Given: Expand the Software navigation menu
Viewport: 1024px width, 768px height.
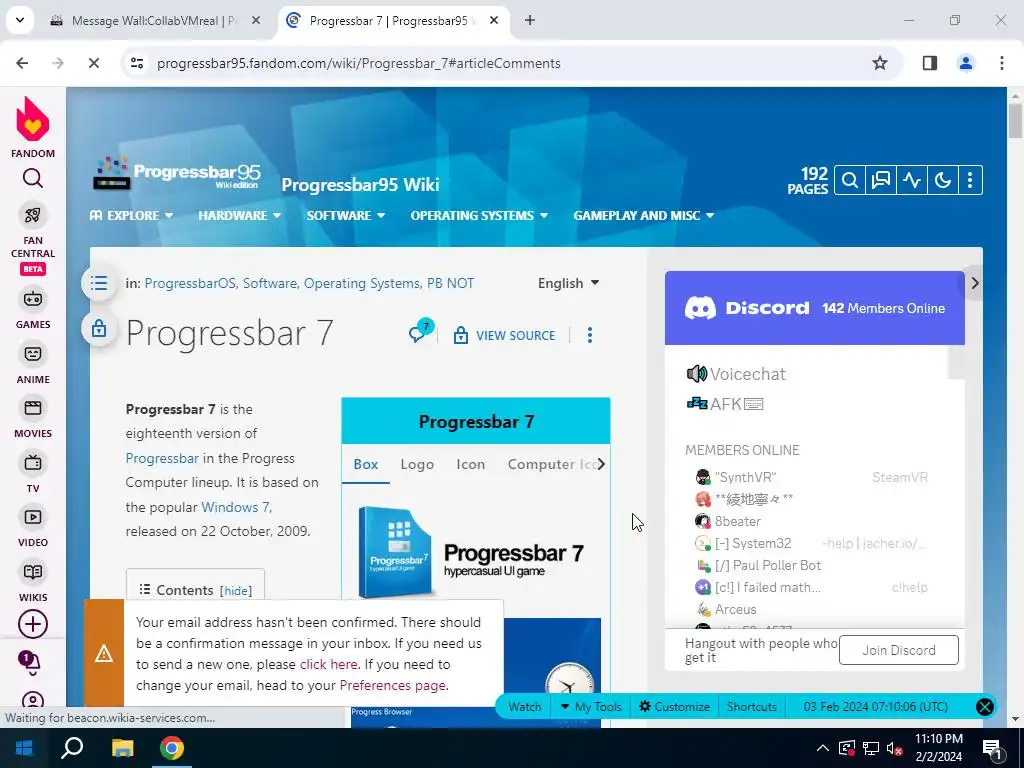Looking at the screenshot, I should pos(345,216).
